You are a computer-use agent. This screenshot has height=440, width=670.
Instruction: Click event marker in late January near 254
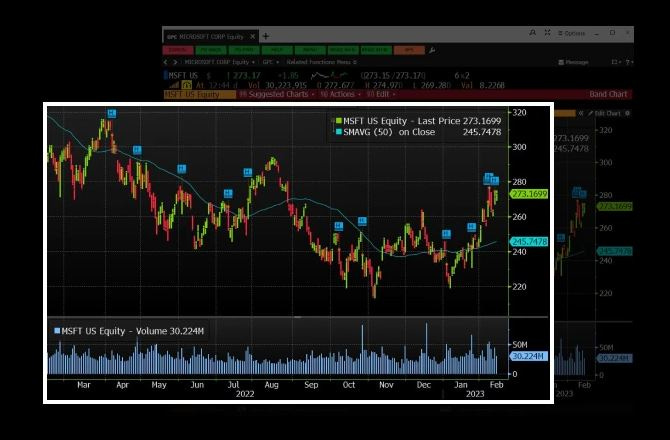pos(471,227)
